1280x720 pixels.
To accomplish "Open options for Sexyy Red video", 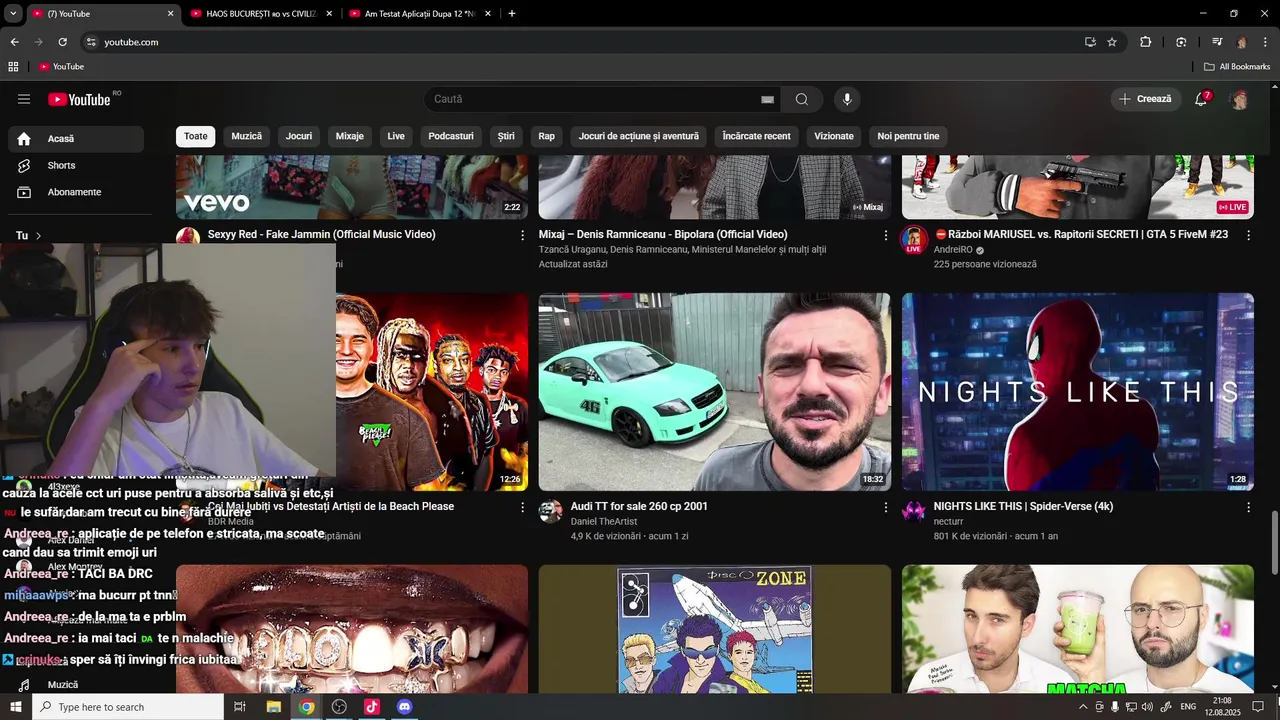I will click(x=522, y=235).
